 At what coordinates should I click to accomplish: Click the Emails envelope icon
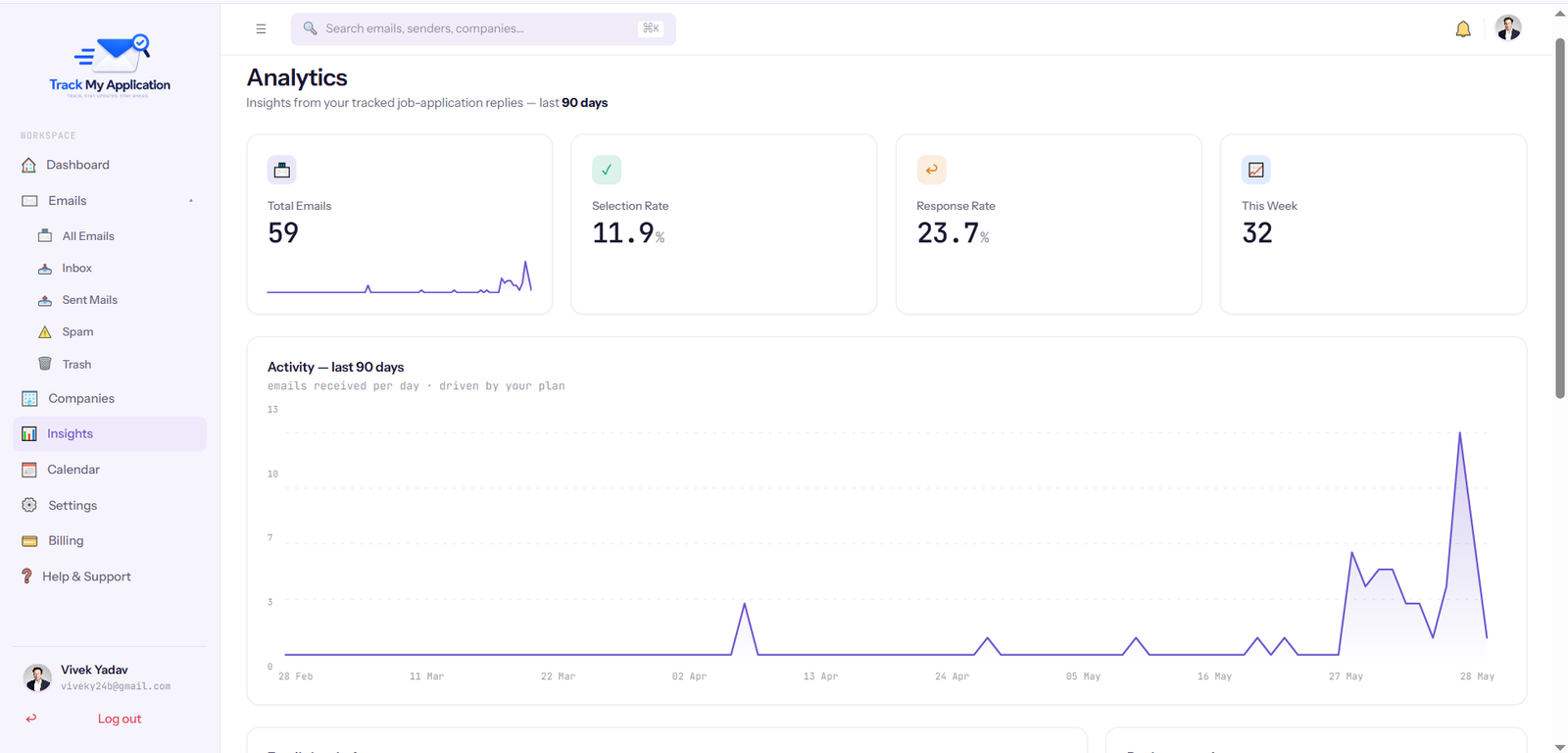(29, 201)
